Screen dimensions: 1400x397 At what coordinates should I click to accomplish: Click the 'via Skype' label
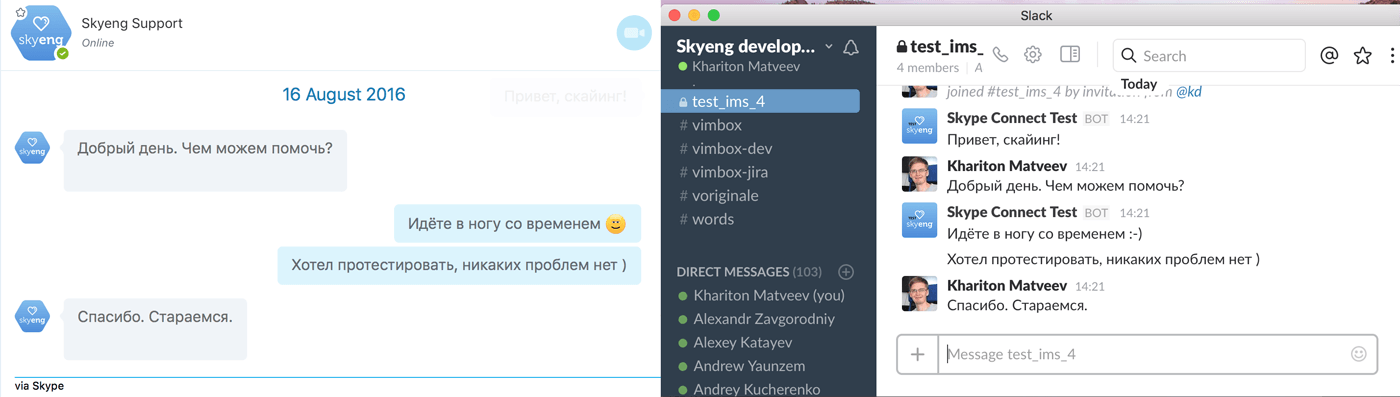[x=39, y=386]
